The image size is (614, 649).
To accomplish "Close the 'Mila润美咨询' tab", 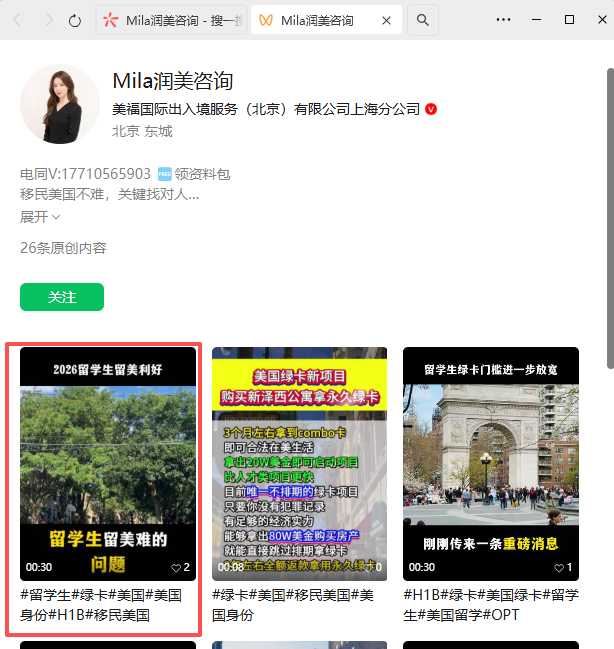I will click(386, 20).
